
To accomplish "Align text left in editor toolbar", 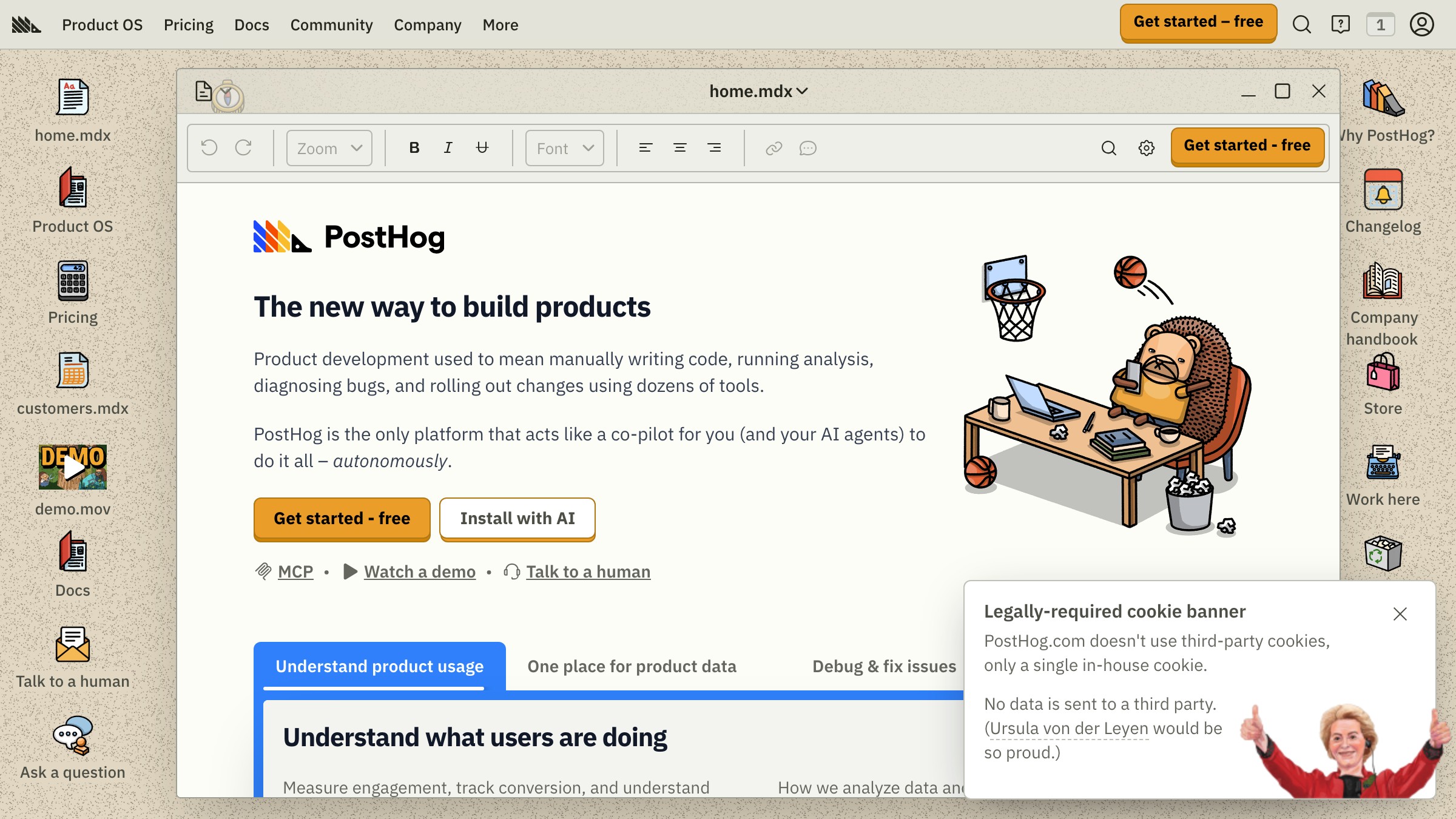I will 645,148.
